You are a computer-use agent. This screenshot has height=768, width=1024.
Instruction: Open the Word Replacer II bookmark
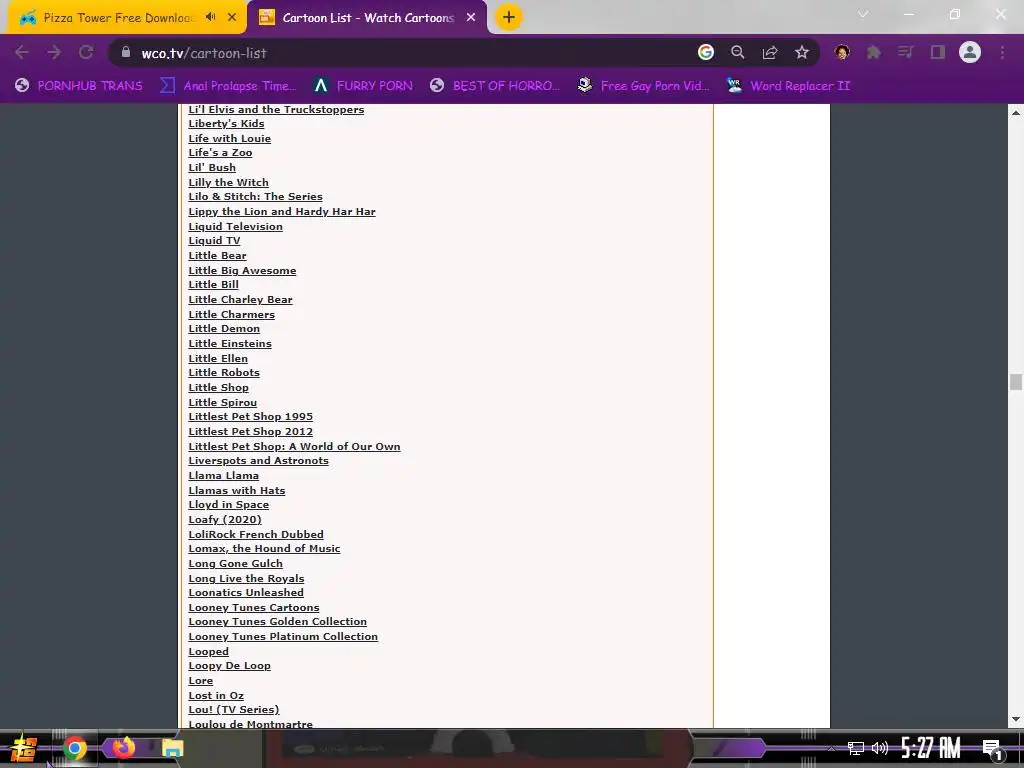(788, 86)
